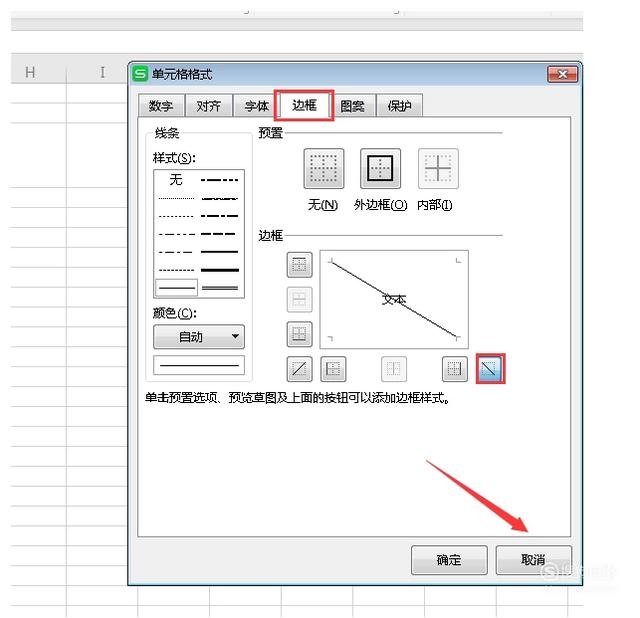Toggle the right border button
This screenshot has width=640, height=618.
454,369
